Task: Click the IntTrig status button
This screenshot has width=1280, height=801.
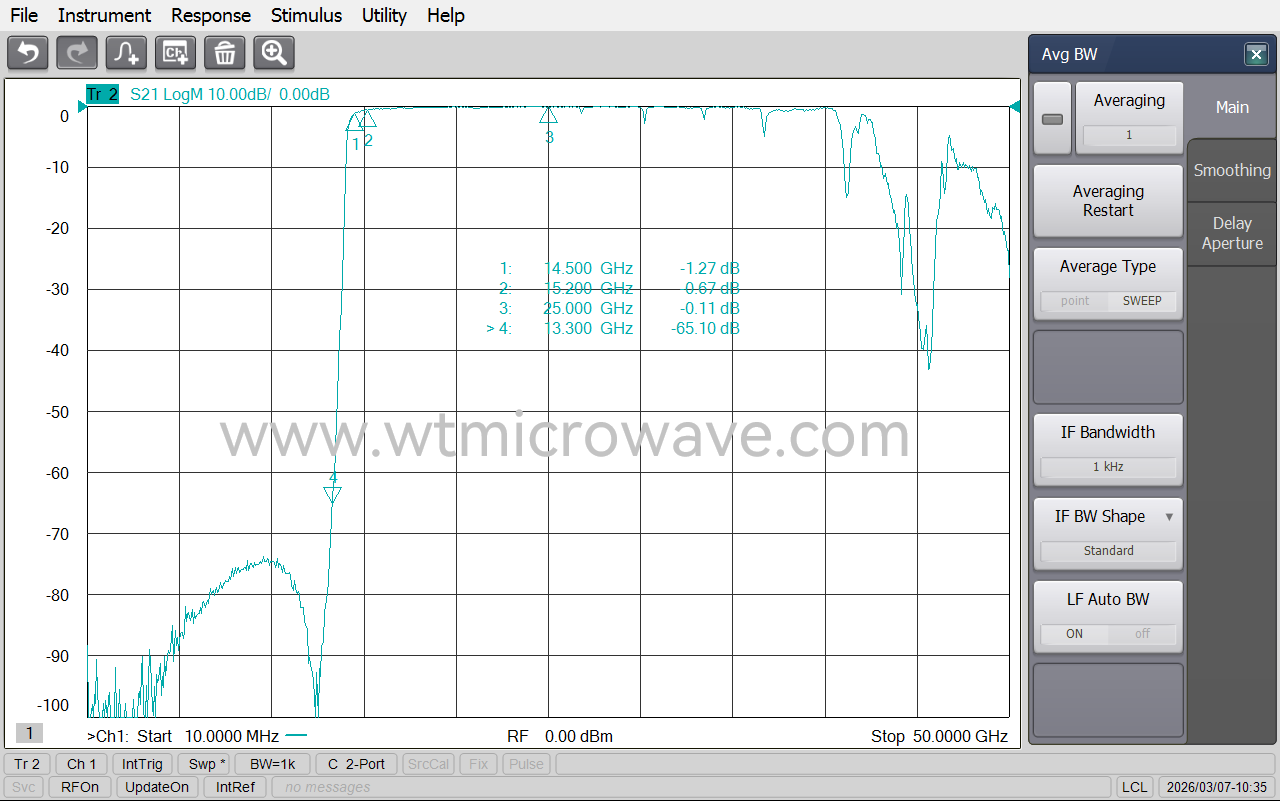Action: tap(143, 764)
